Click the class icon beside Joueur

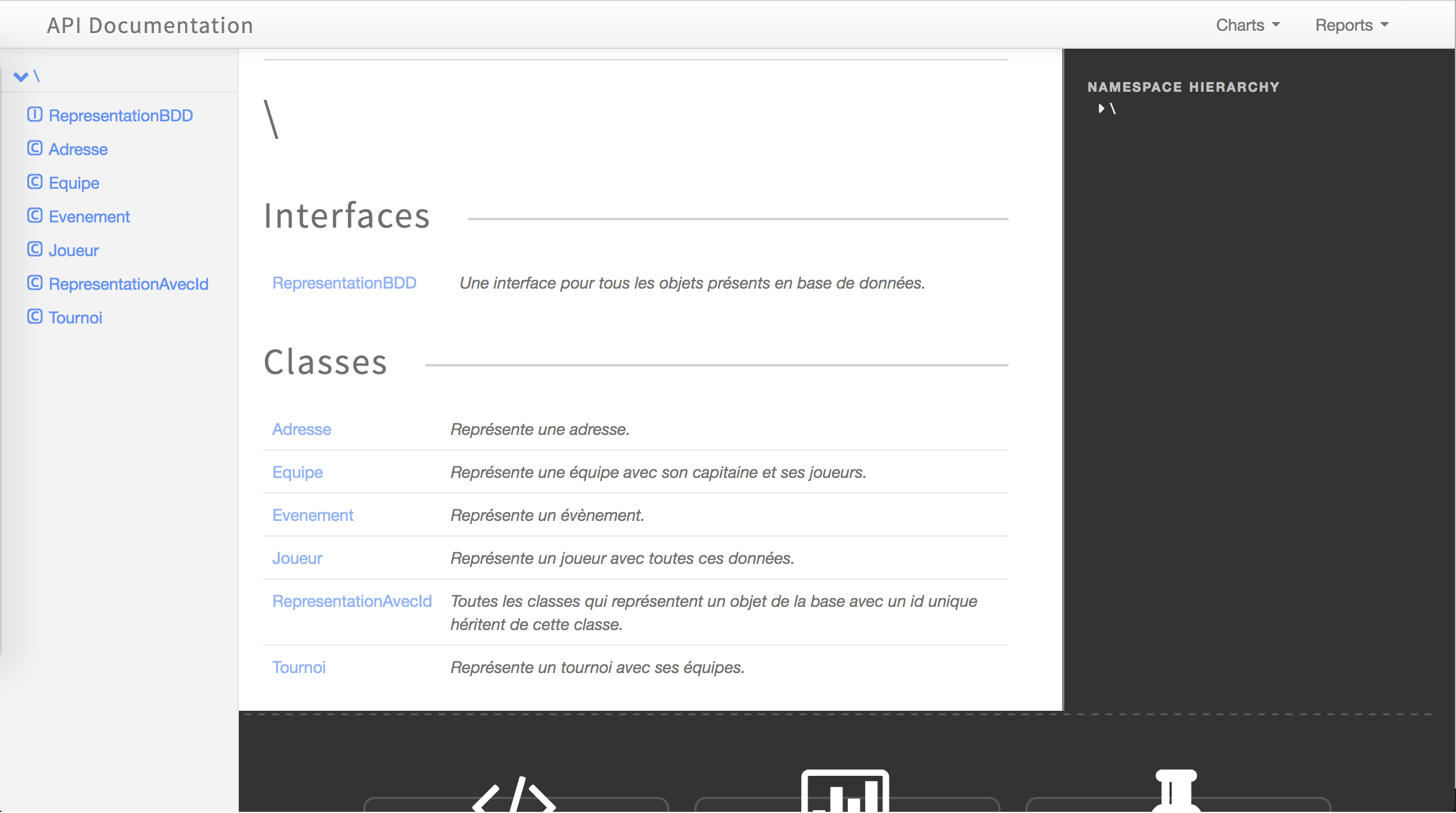click(35, 249)
